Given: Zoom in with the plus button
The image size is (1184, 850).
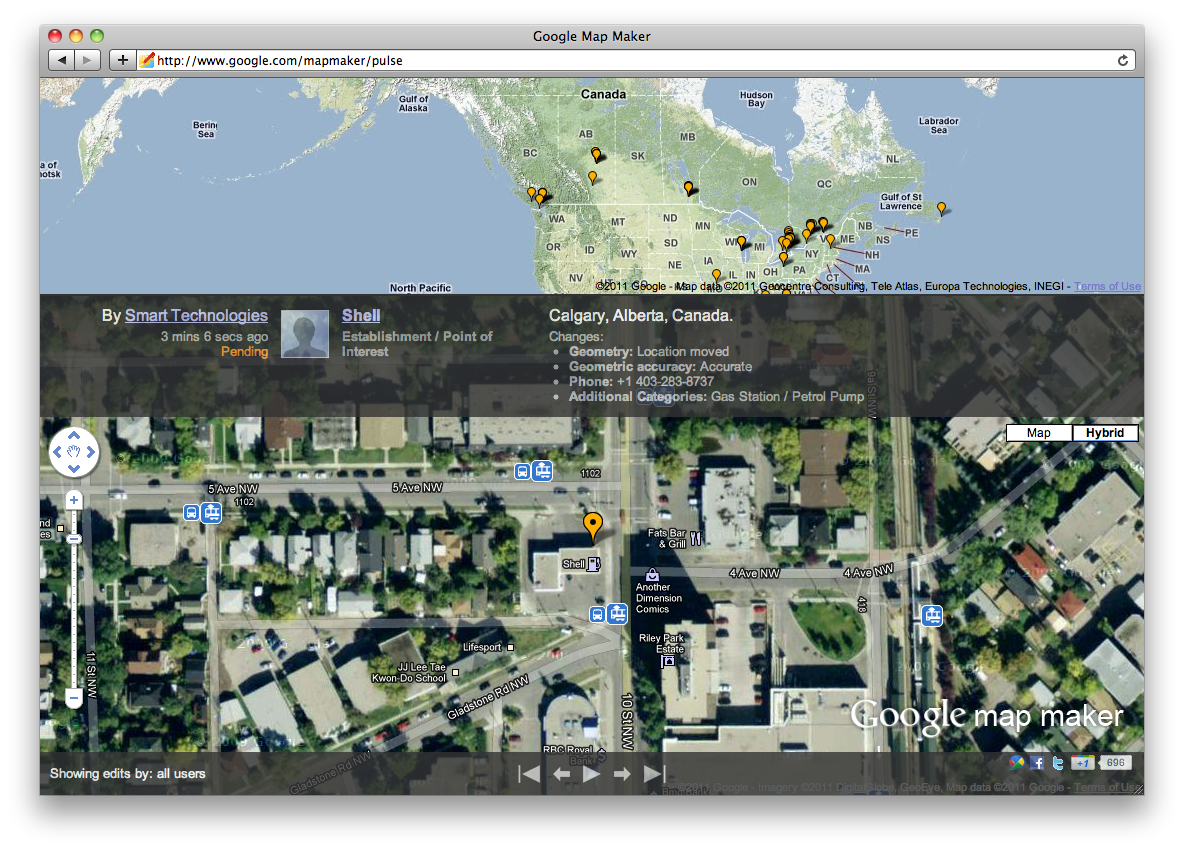Looking at the screenshot, I should [74, 500].
